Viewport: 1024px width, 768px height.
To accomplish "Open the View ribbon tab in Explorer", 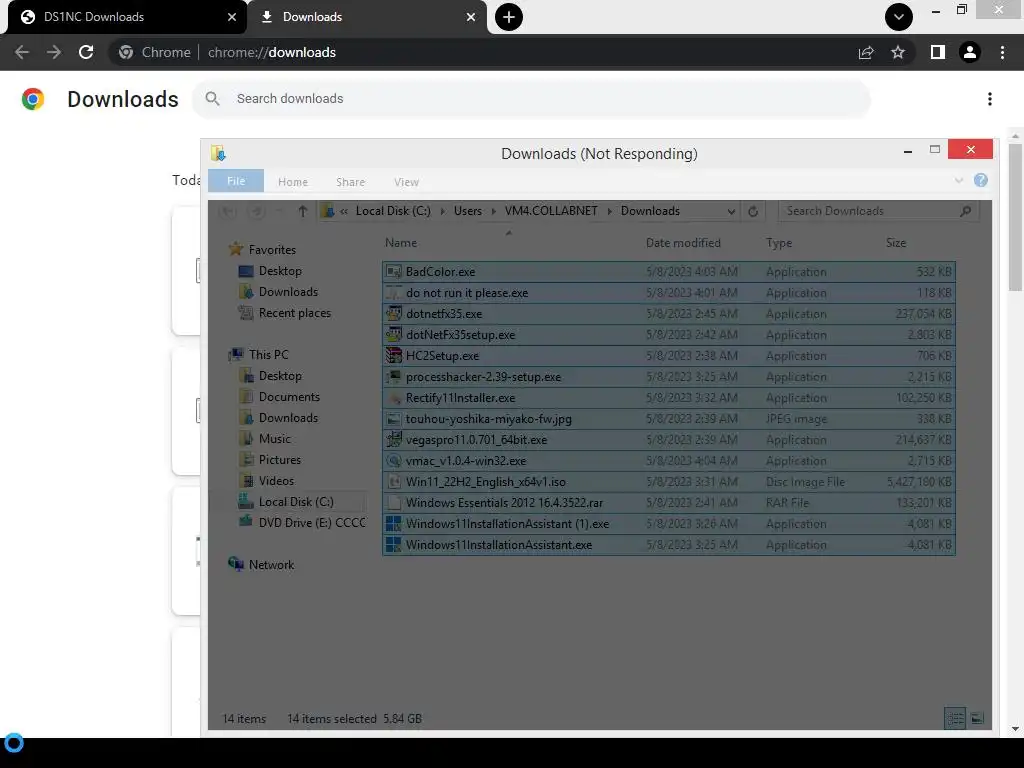I will click(x=406, y=182).
